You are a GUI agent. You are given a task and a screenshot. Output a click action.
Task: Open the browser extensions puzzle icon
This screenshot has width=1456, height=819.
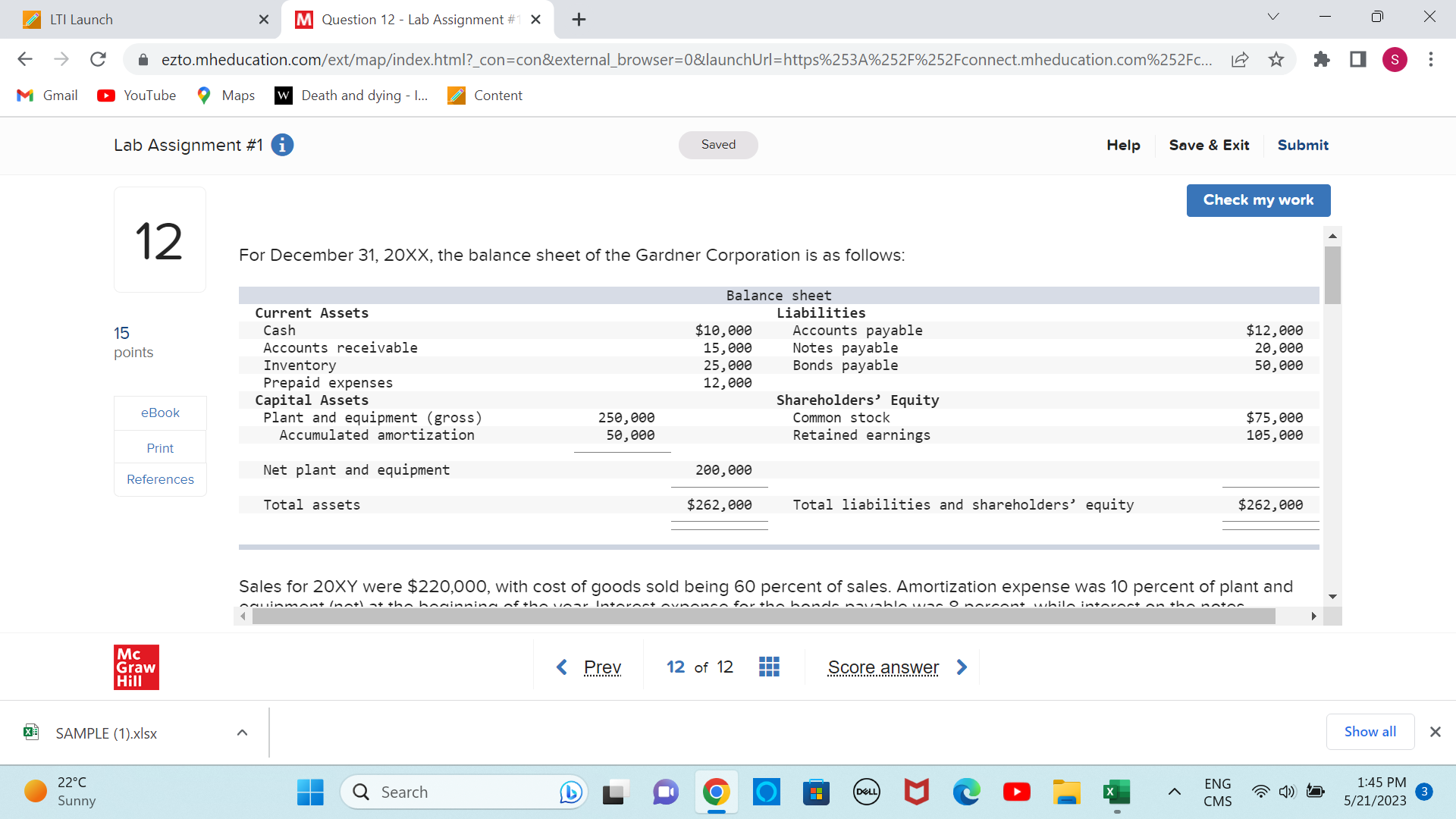1322,59
